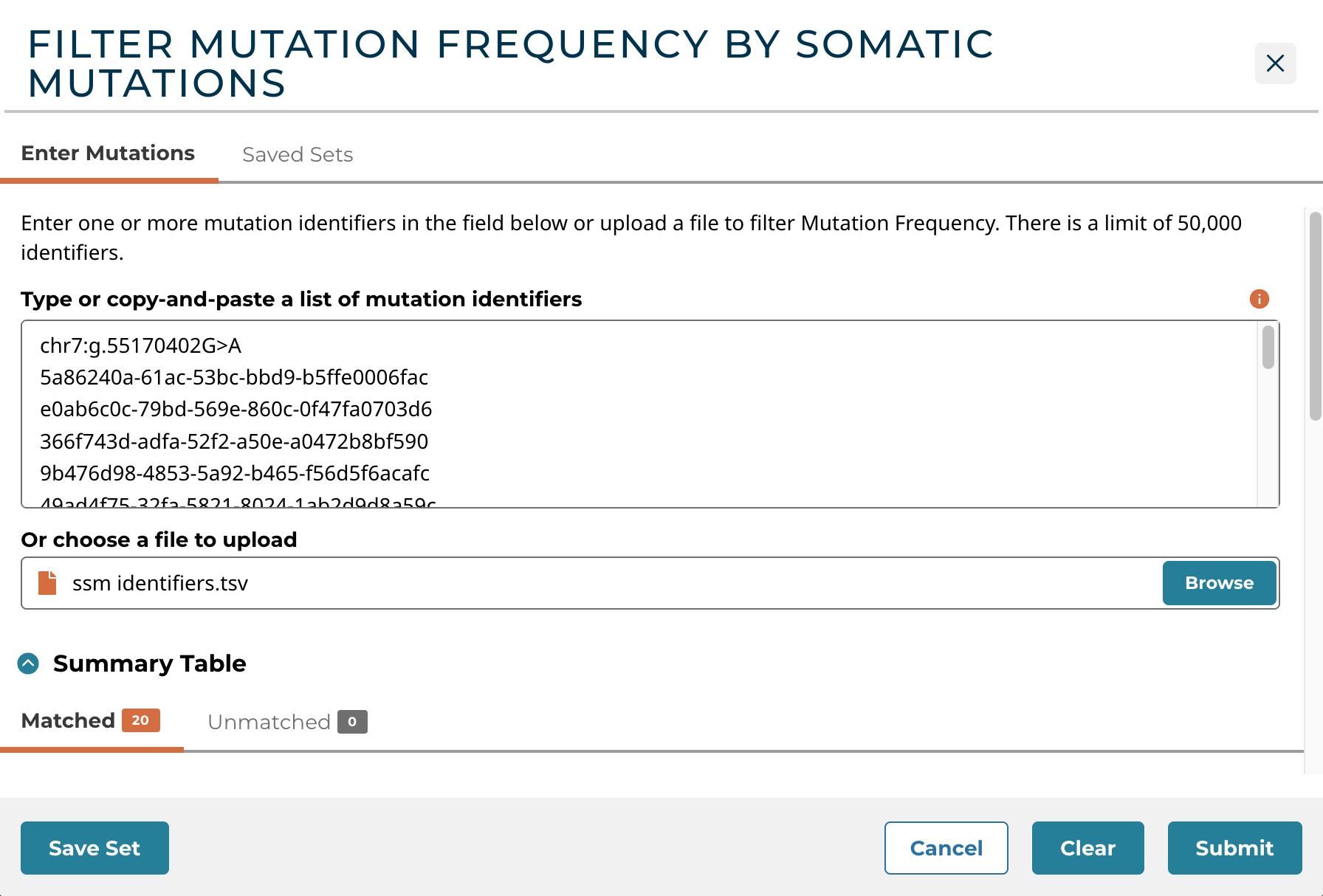
Task: Click the Save Set button
Action: click(94, 848)
